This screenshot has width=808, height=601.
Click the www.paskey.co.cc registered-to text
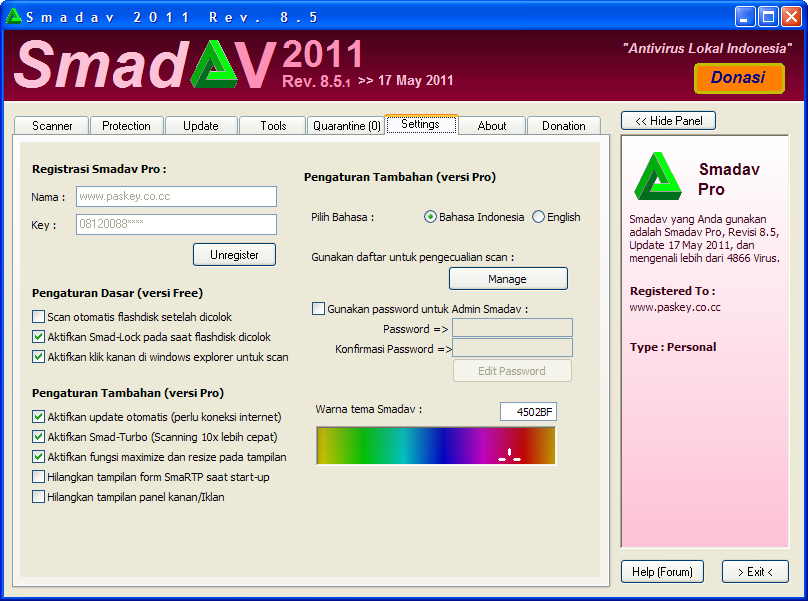coord(675,308)
